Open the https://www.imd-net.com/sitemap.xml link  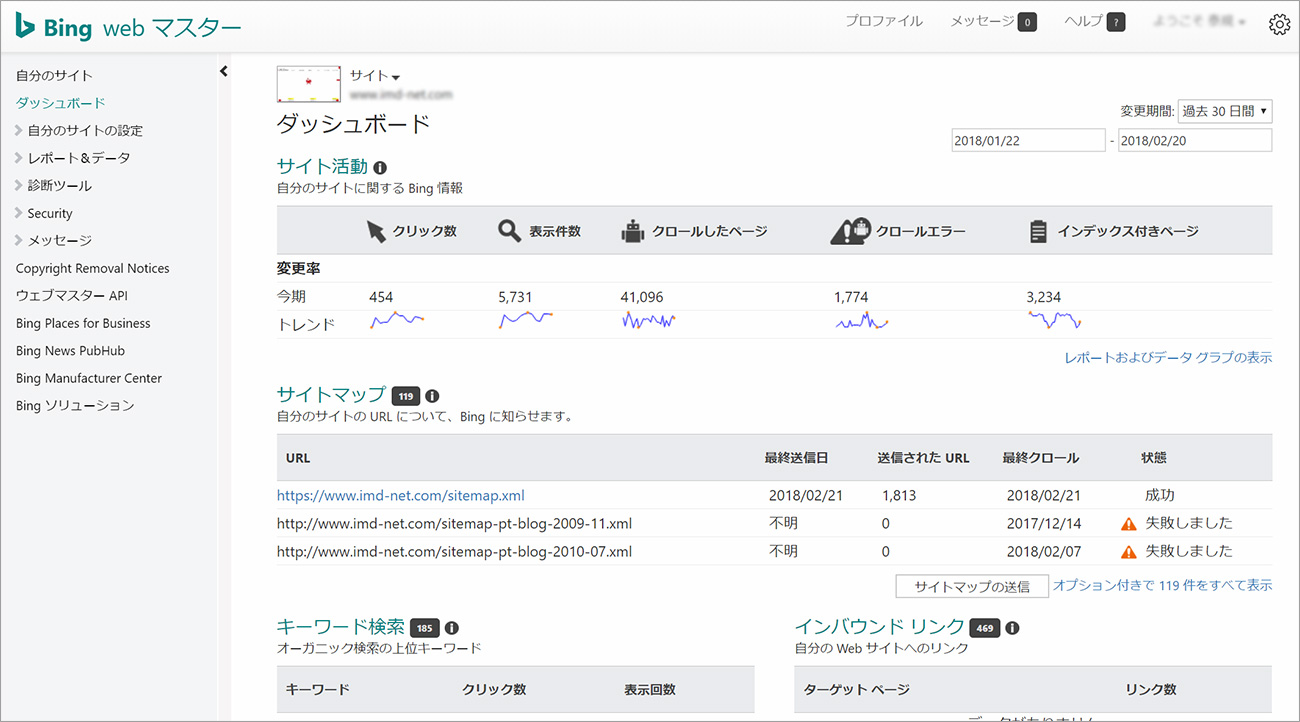(401, 495)
